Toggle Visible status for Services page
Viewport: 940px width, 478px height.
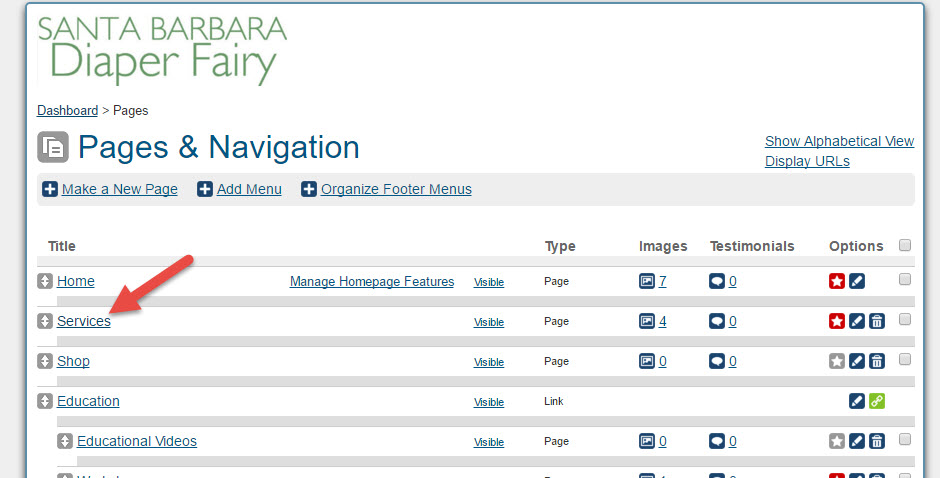[x=489, y=322]
